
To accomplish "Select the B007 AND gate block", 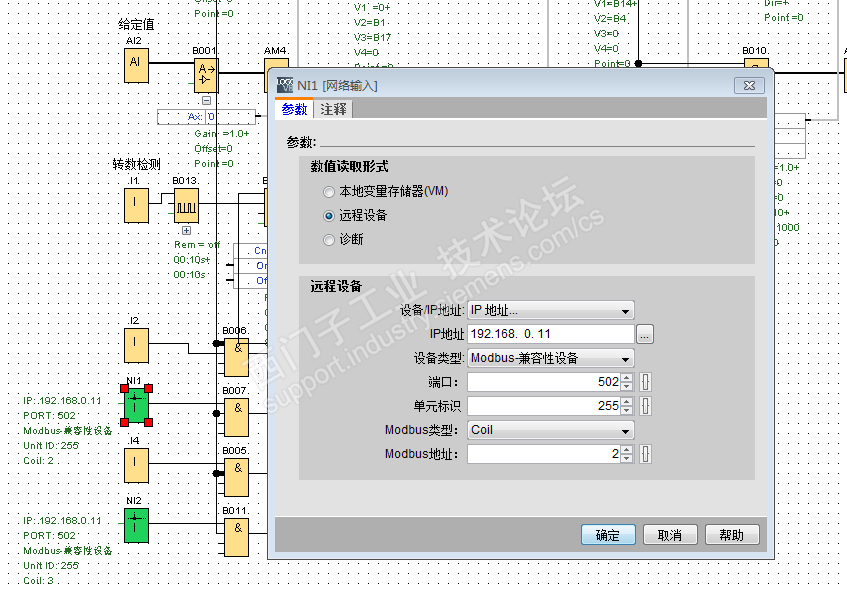I will 237,417.
